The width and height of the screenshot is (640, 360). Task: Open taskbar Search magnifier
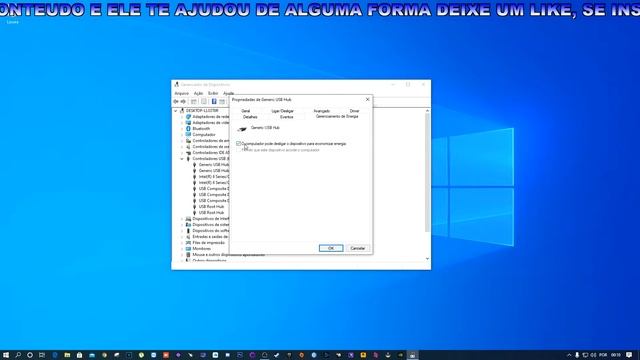point(18,355)
